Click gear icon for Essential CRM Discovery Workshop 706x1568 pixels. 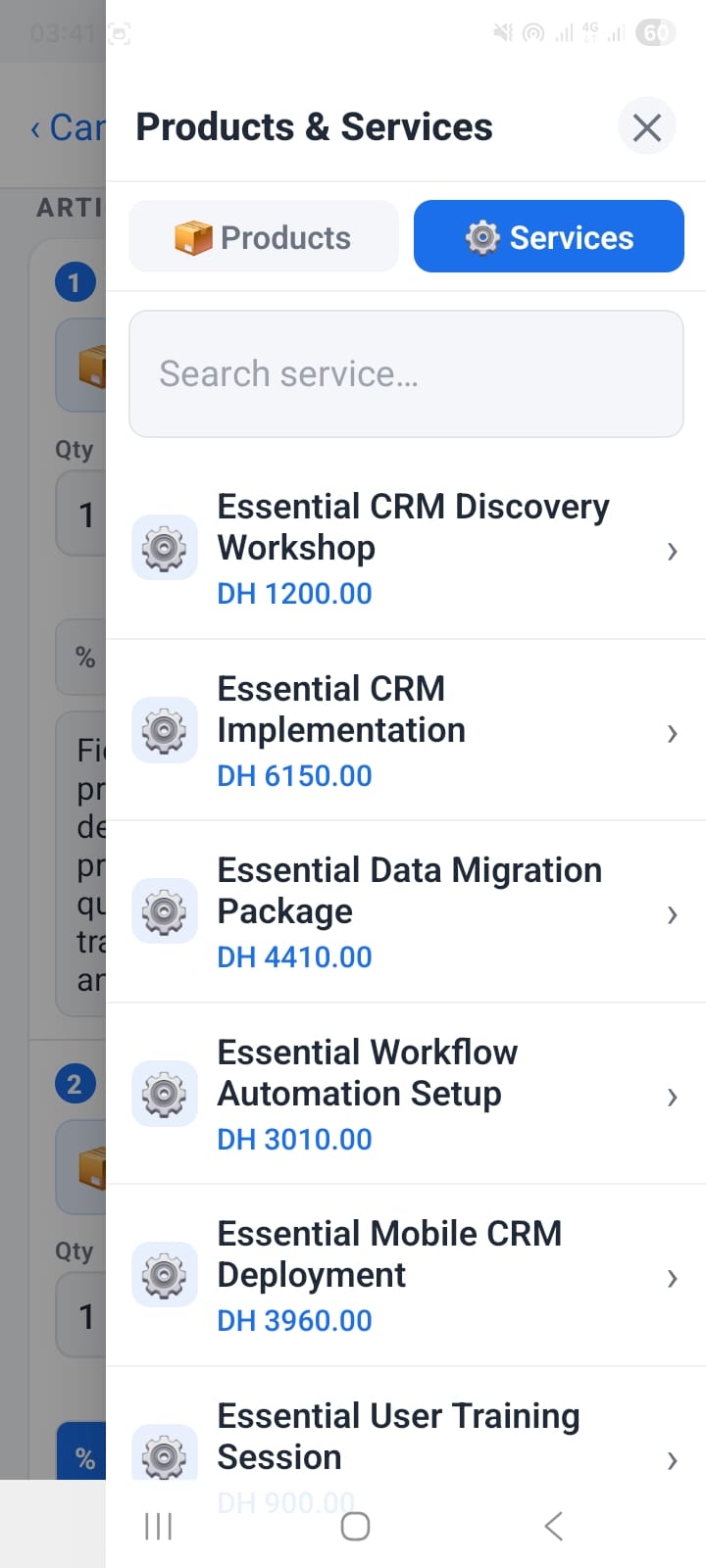(x=165, y=548)
